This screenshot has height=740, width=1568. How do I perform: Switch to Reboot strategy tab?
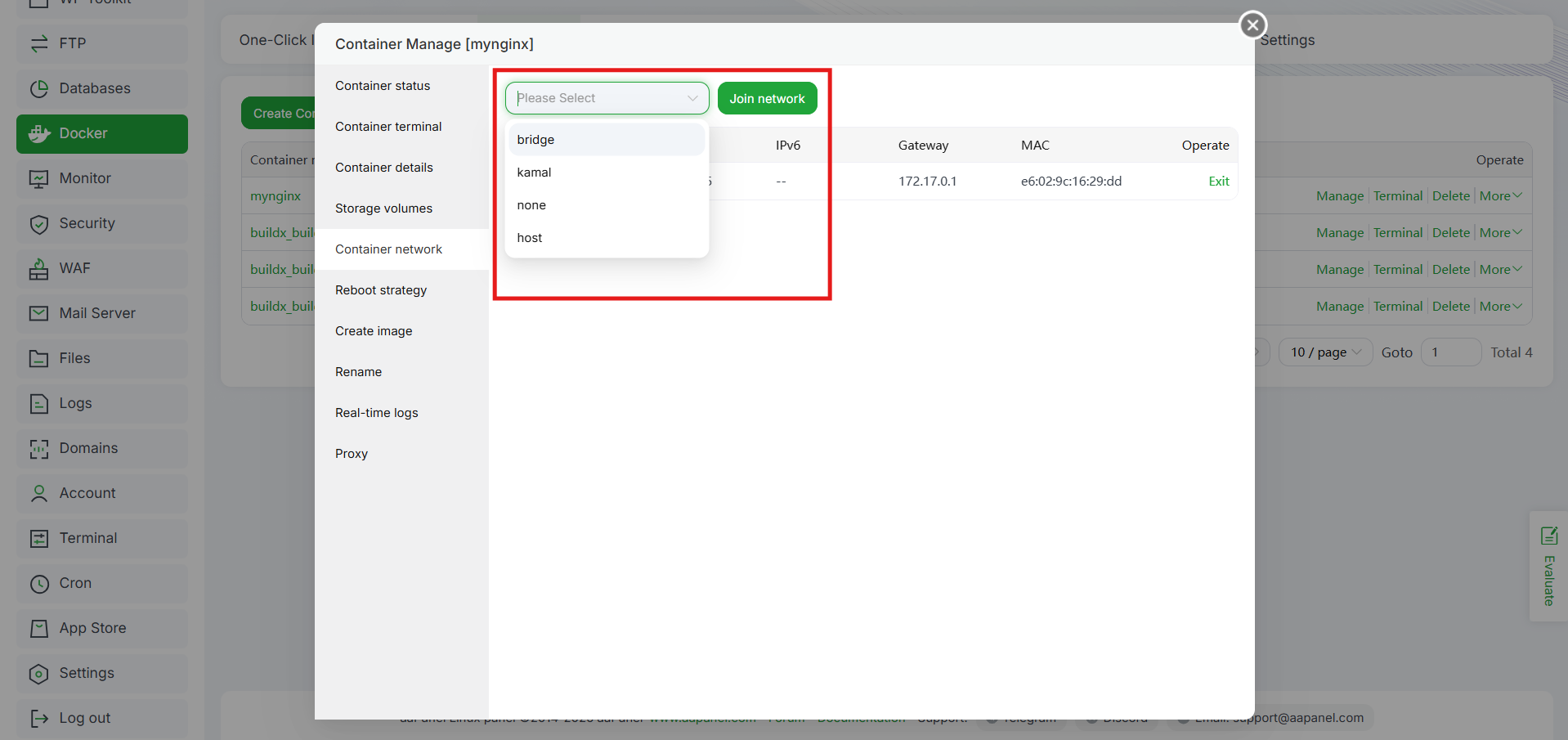(x=401, y=290)
